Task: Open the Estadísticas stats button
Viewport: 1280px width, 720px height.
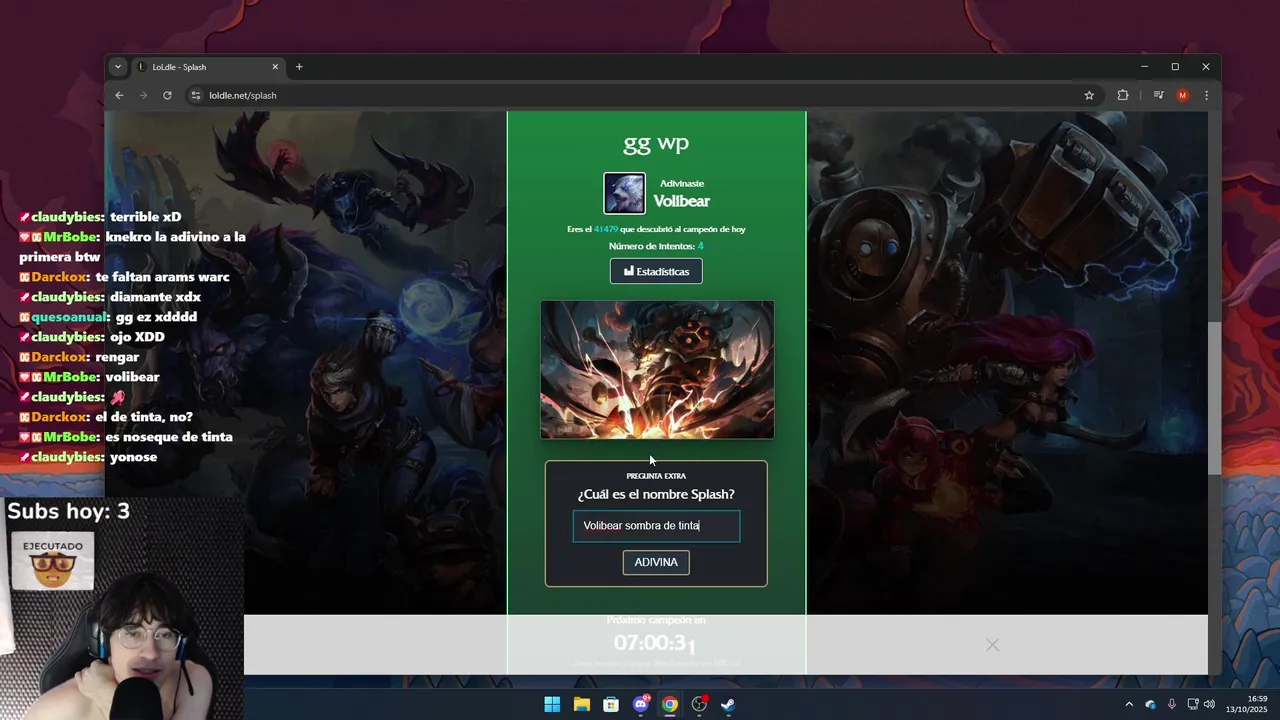Action: [656, 271]
